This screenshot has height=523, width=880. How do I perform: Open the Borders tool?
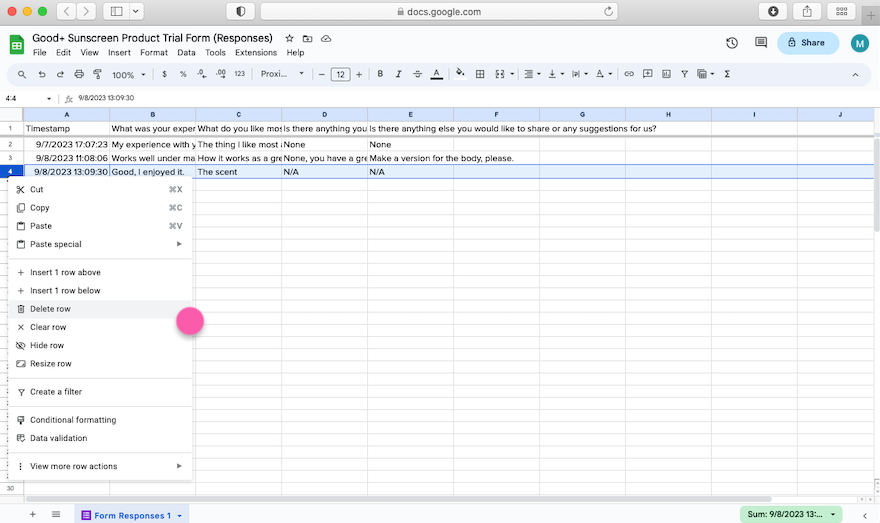tap(480, 74)
